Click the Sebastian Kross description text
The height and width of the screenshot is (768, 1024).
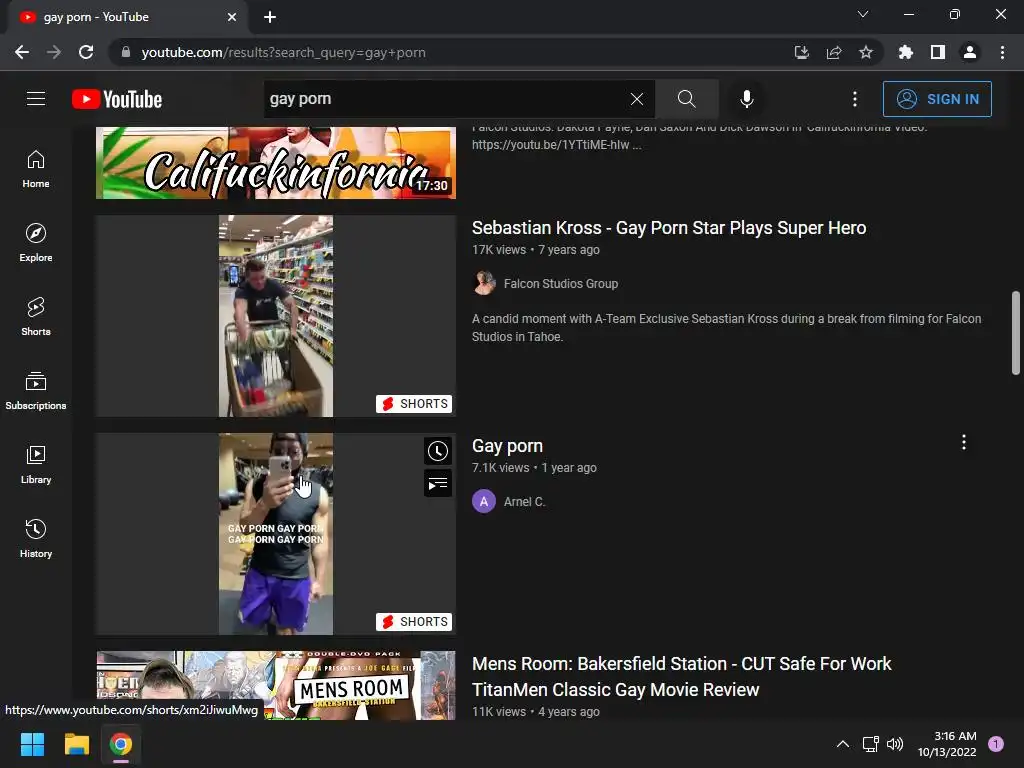click(x=726, y=327)
